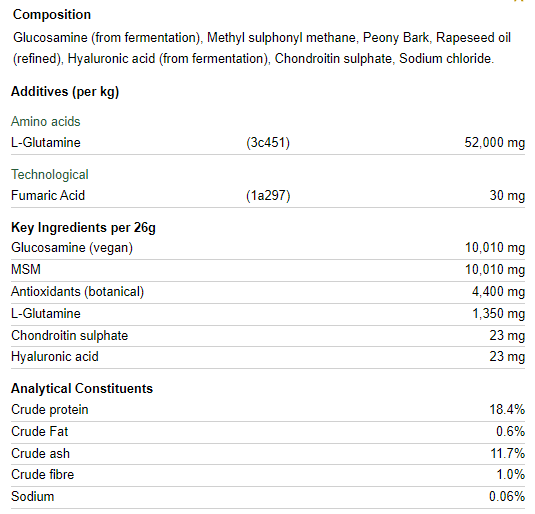Select the Glucosamine (vegan) row

click(268, 248)
